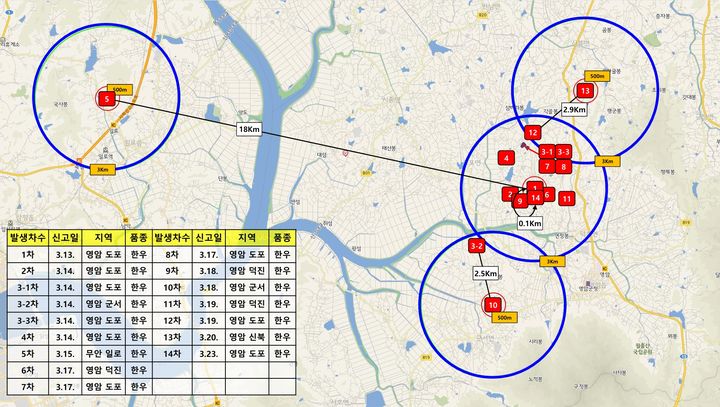Click red marker numbered 1
Screen dimensions: 720x407
(535, 186)
